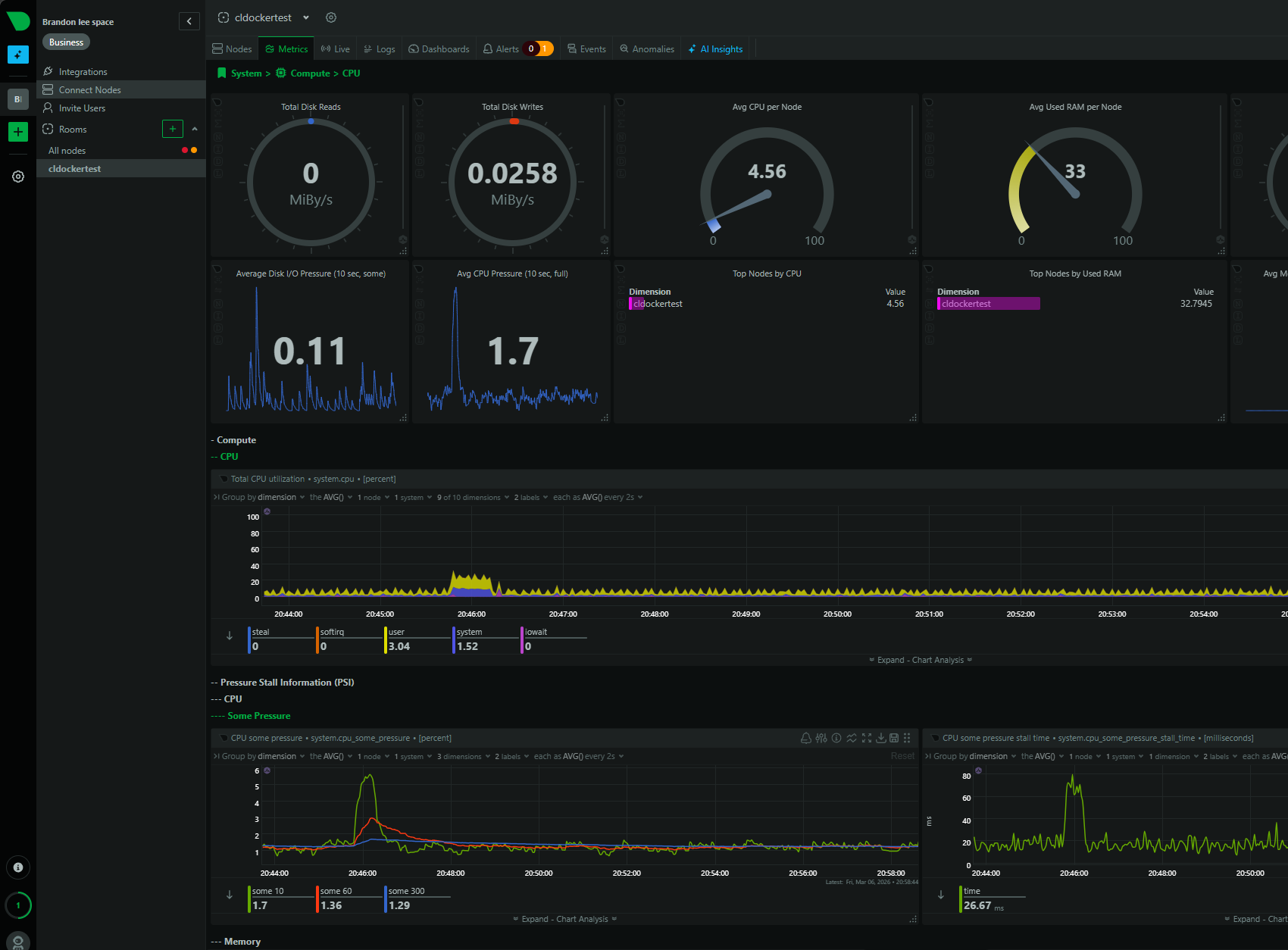The image size is (1288, 950).
Task: Expand Chart Analysis under Total CPU utilization
Action: click(920, 660)
